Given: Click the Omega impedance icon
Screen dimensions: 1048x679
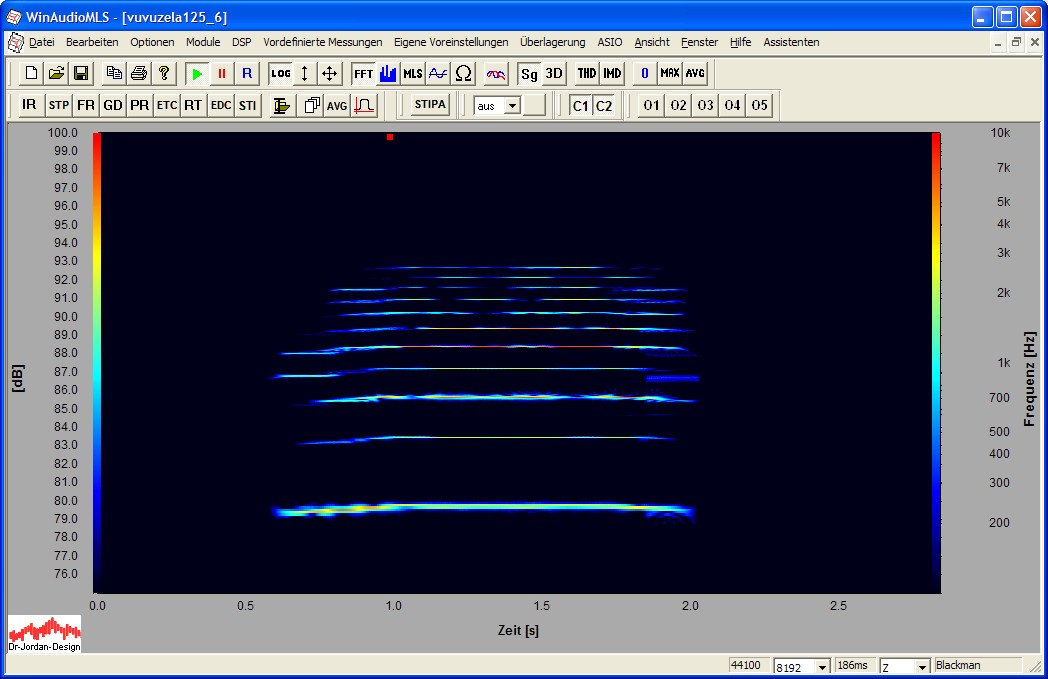Looking at the screenshot, I should 464,74.
